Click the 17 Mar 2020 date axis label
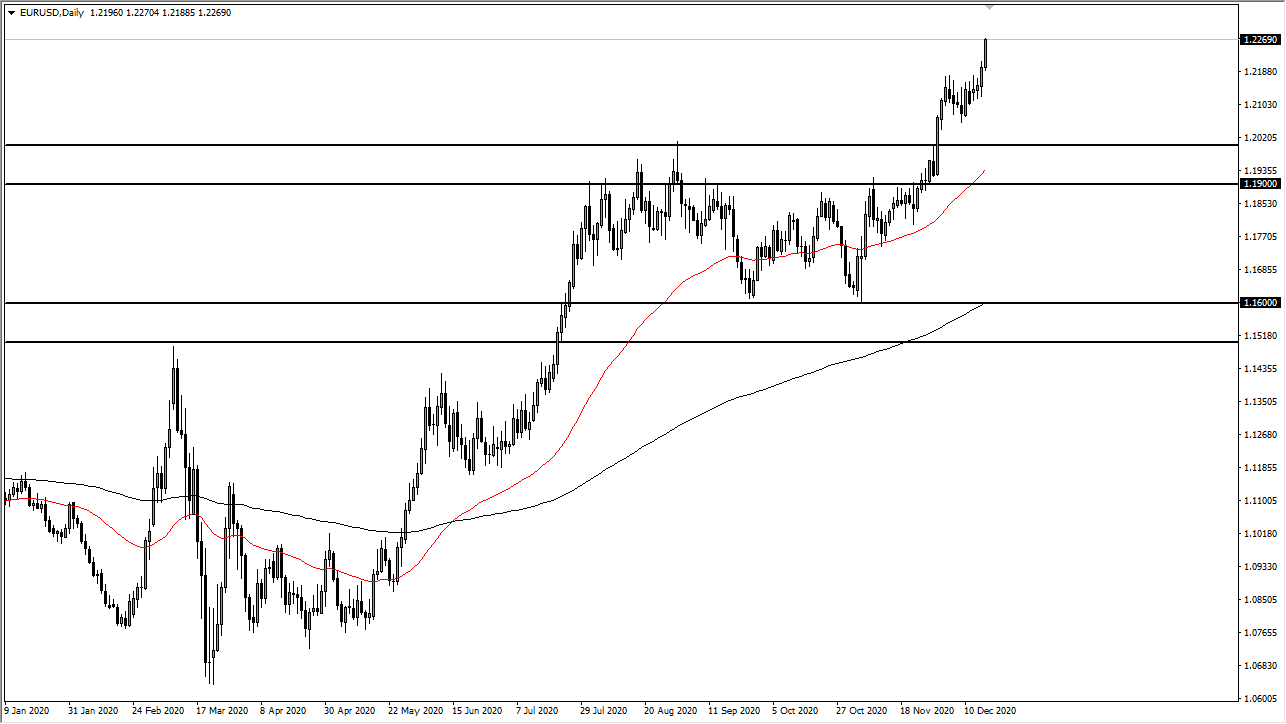This screenshot has height=724, width=1286. click(x=223, y=712)
